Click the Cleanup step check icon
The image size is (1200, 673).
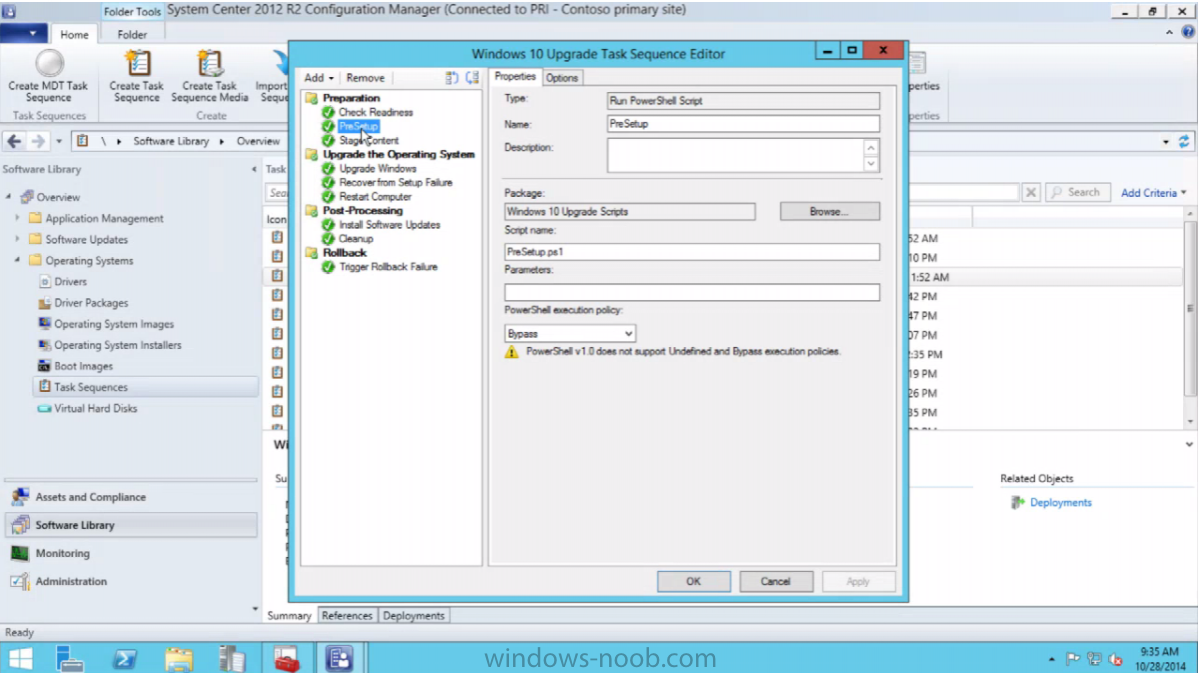[x=328, y=238]
